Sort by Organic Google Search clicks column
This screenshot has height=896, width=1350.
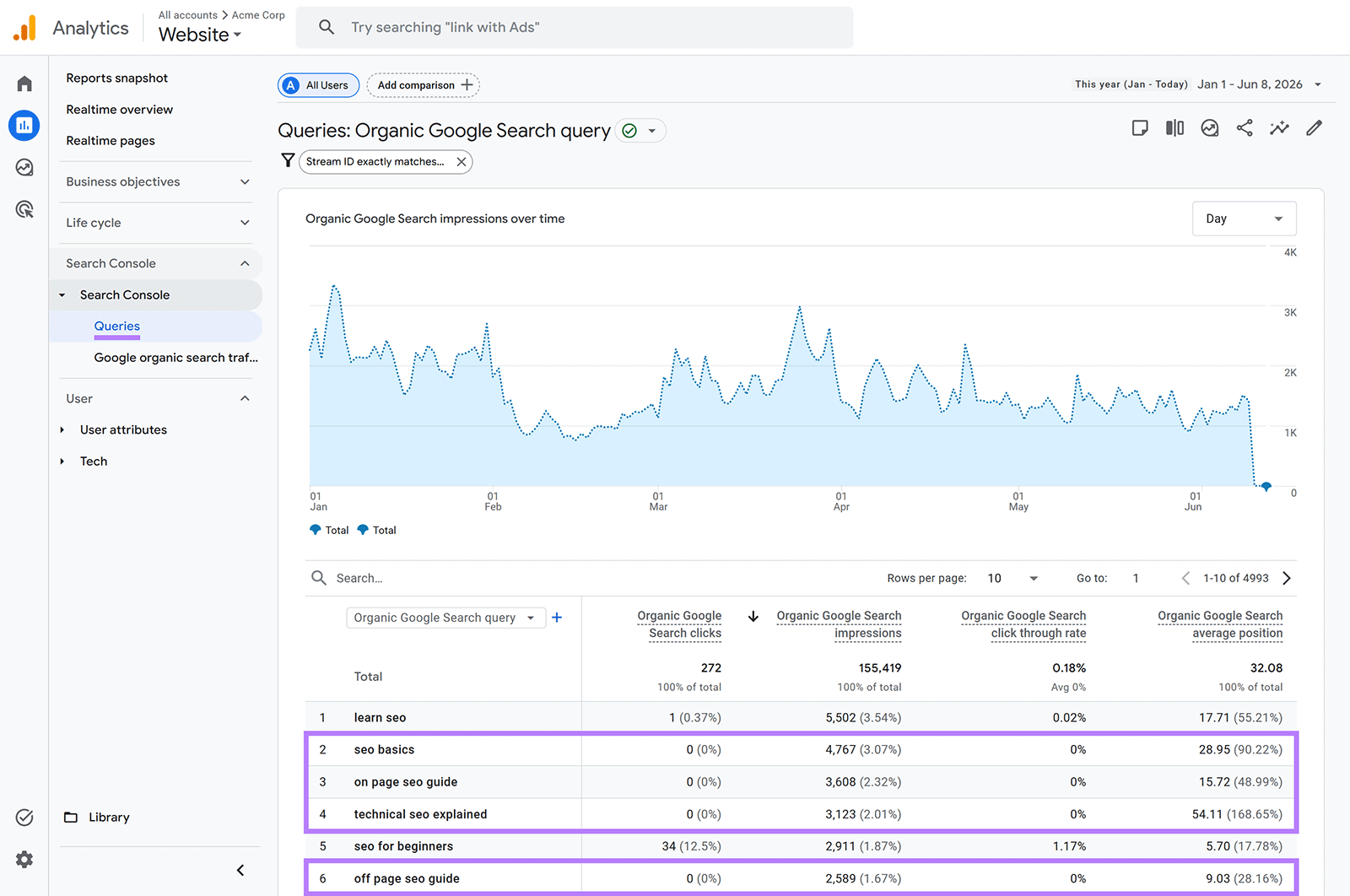point(679,625)
